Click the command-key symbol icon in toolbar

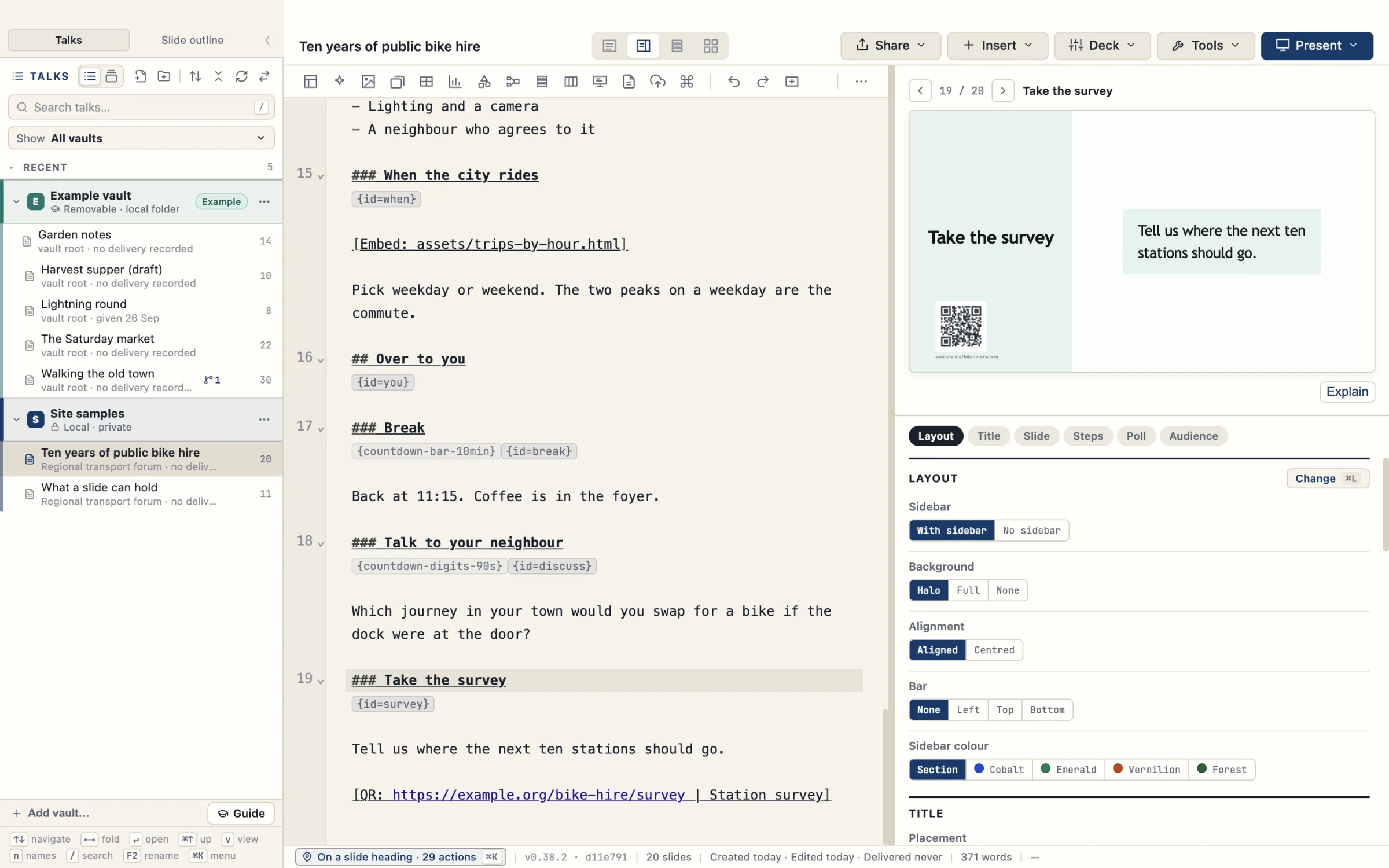[x=687, y=82]
